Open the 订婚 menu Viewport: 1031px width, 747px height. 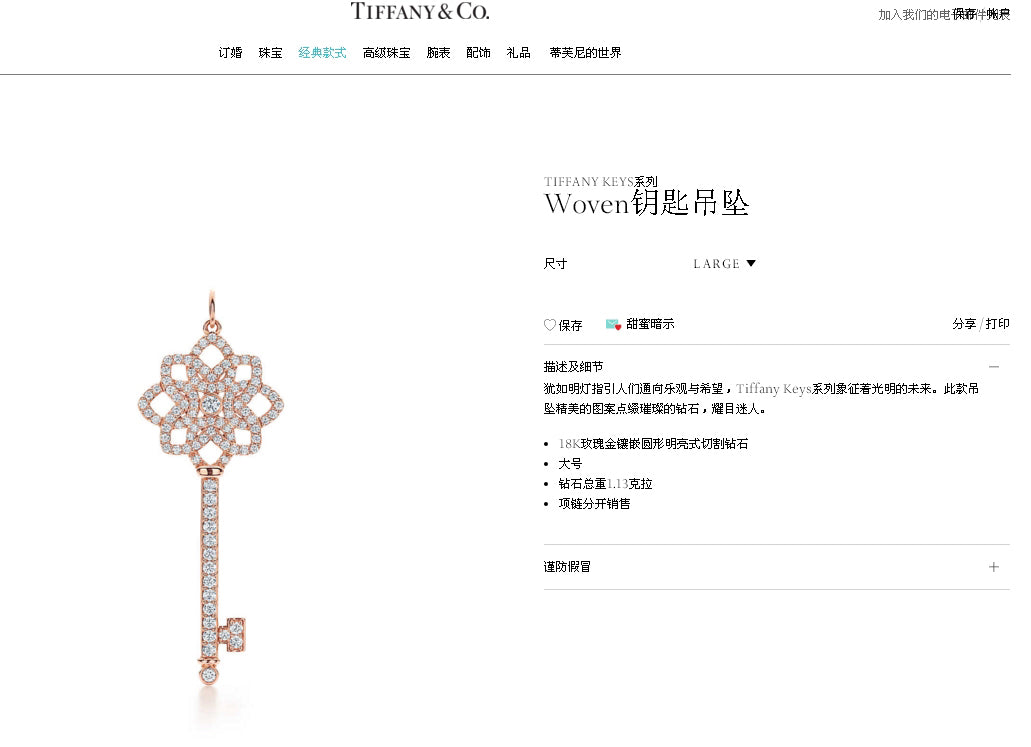(x=230, y=53)
